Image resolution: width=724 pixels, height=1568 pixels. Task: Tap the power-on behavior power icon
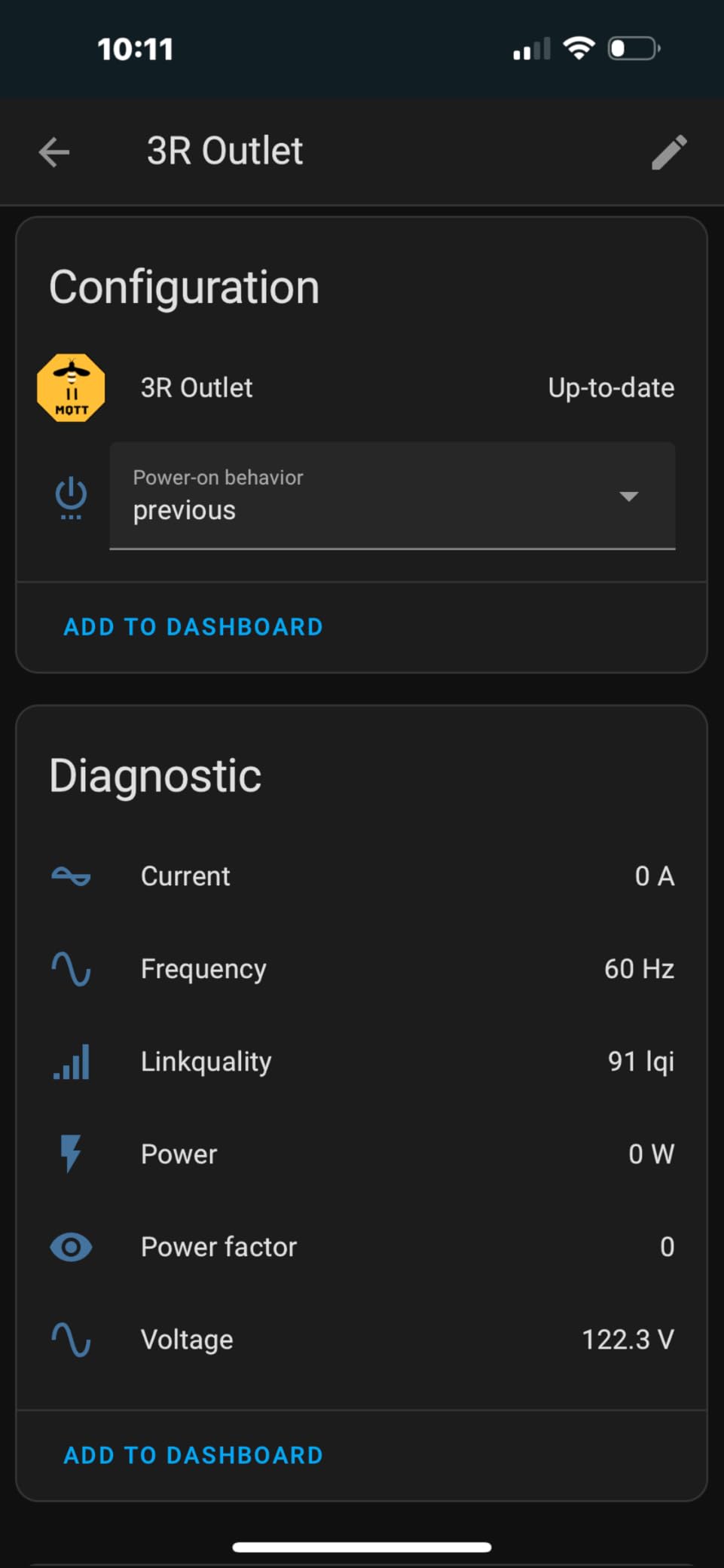(71, 497)
